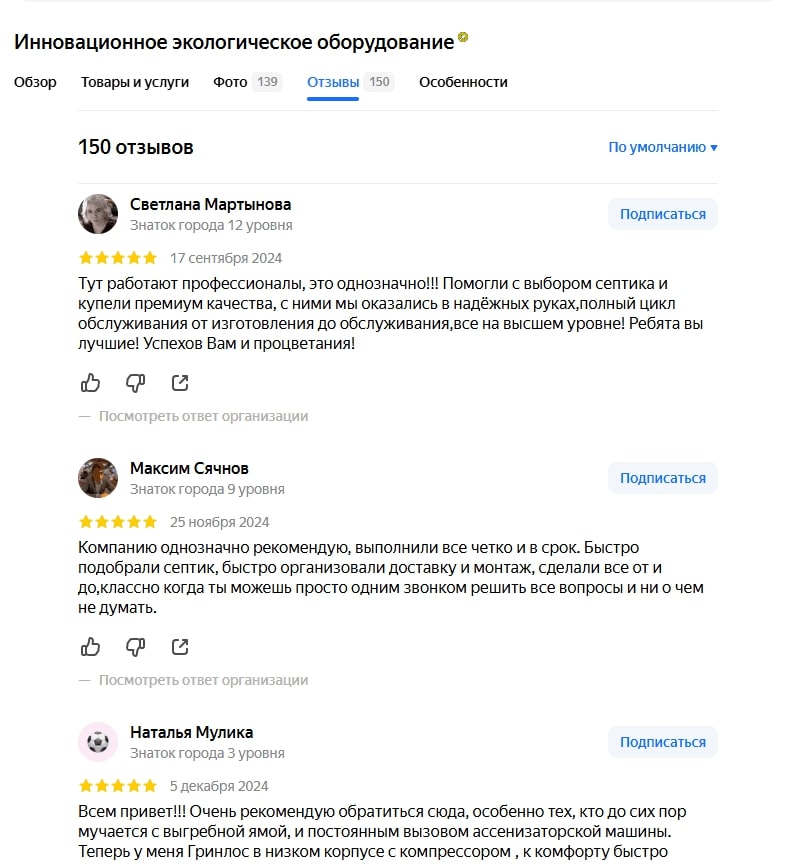Expand organization reply under Максим's review
Screen dimensions: 789x864
[x=203, y=680]
